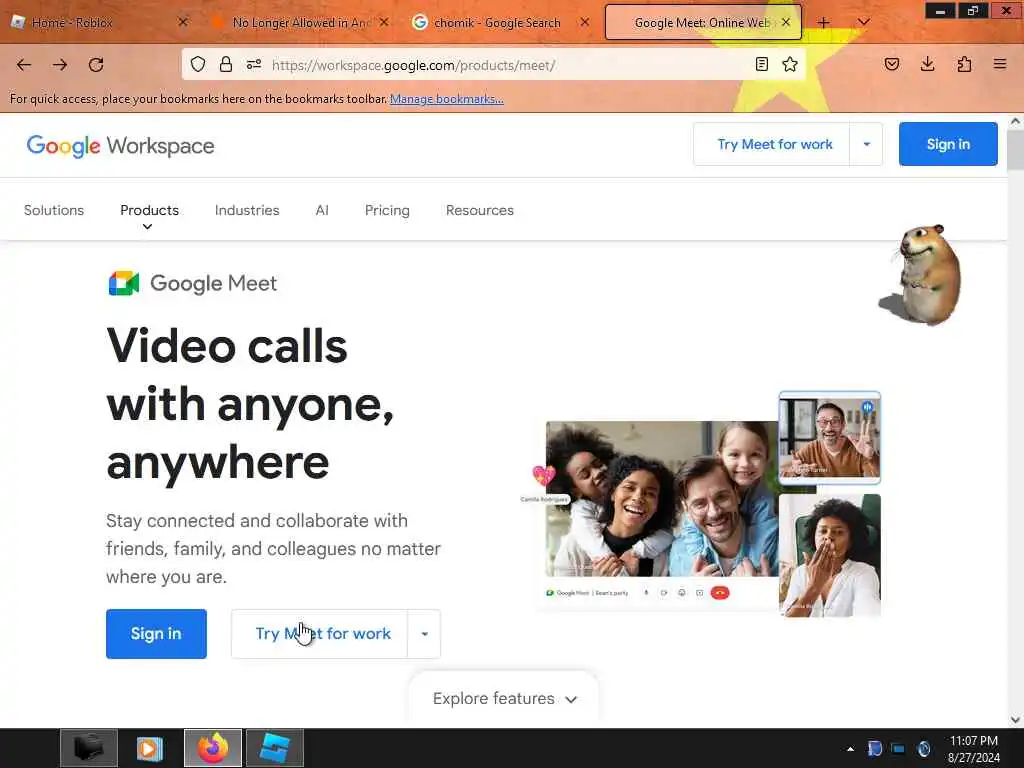Open the media player taskbar icon
This screenshot has width=1024, height=768.
(x=150, y=748)
